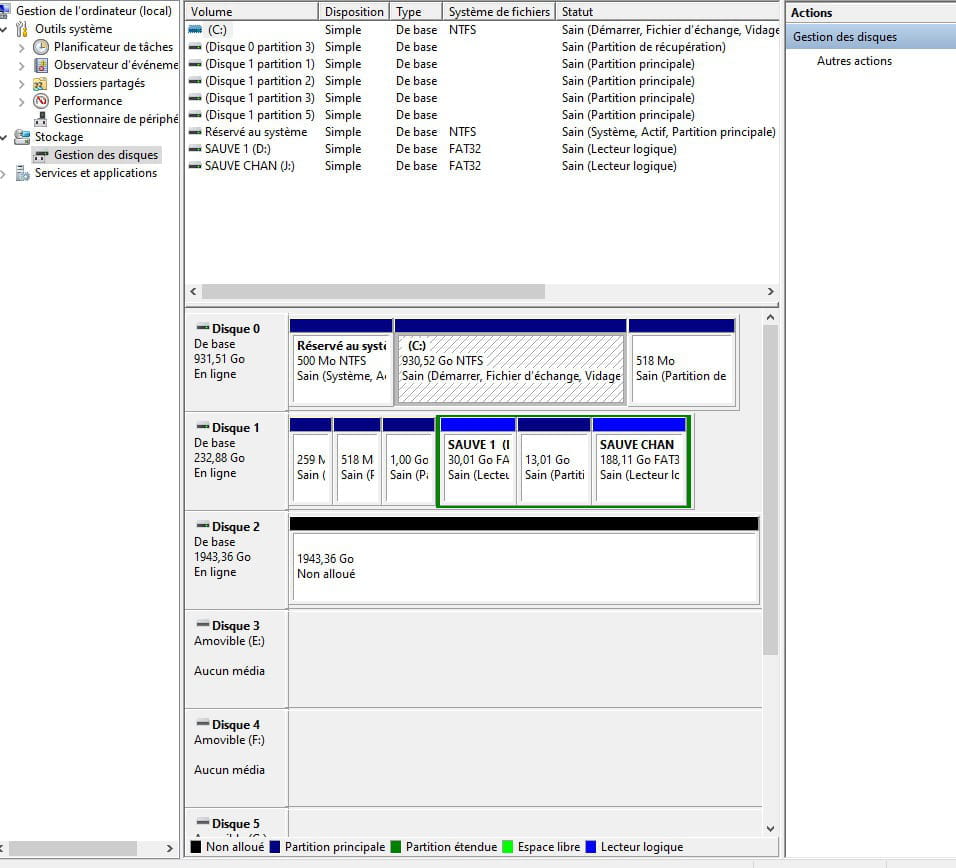Click the Dossiers partagés folder icon
Screen dimensions: 956x868
pos(41,83)
